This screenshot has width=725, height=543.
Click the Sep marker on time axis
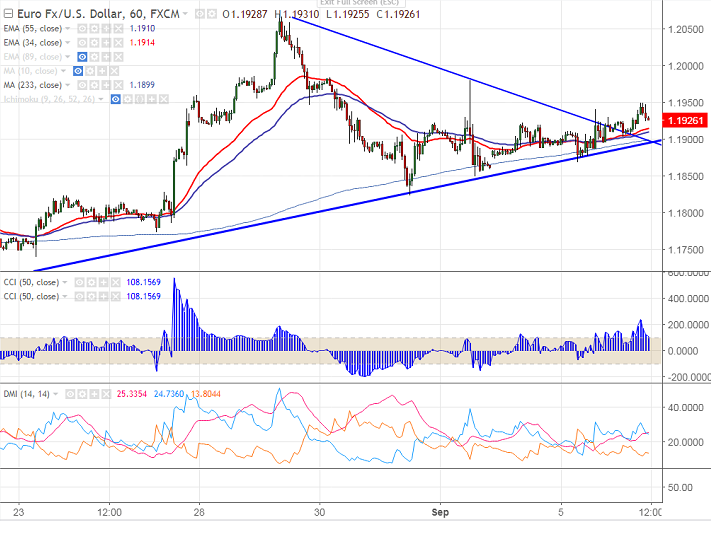(441, 511)
